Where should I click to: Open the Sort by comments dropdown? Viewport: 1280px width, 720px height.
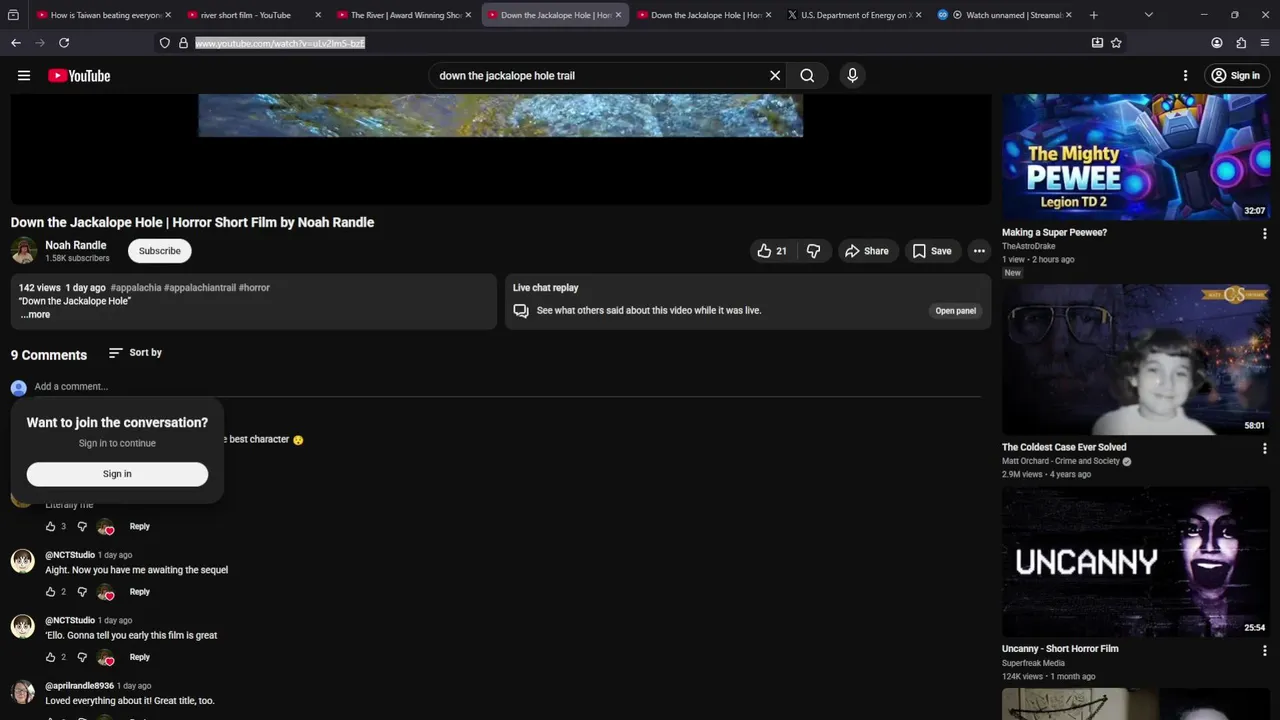(x=135, y=353)
